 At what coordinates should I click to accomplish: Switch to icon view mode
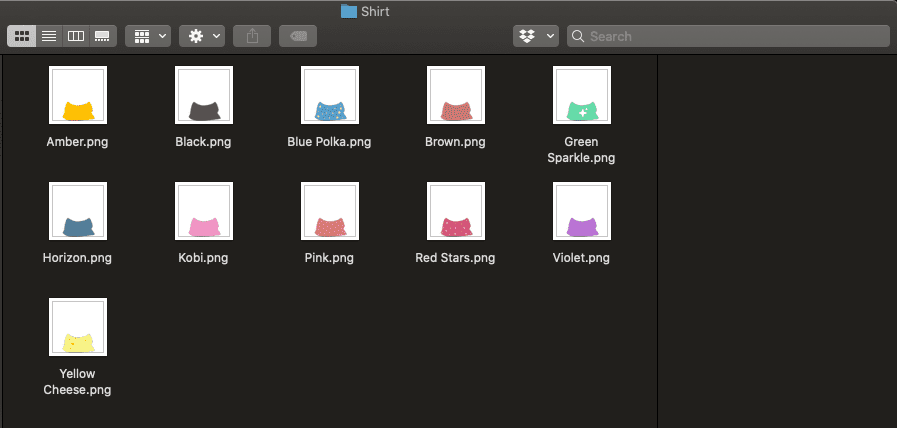coord(22,36)
